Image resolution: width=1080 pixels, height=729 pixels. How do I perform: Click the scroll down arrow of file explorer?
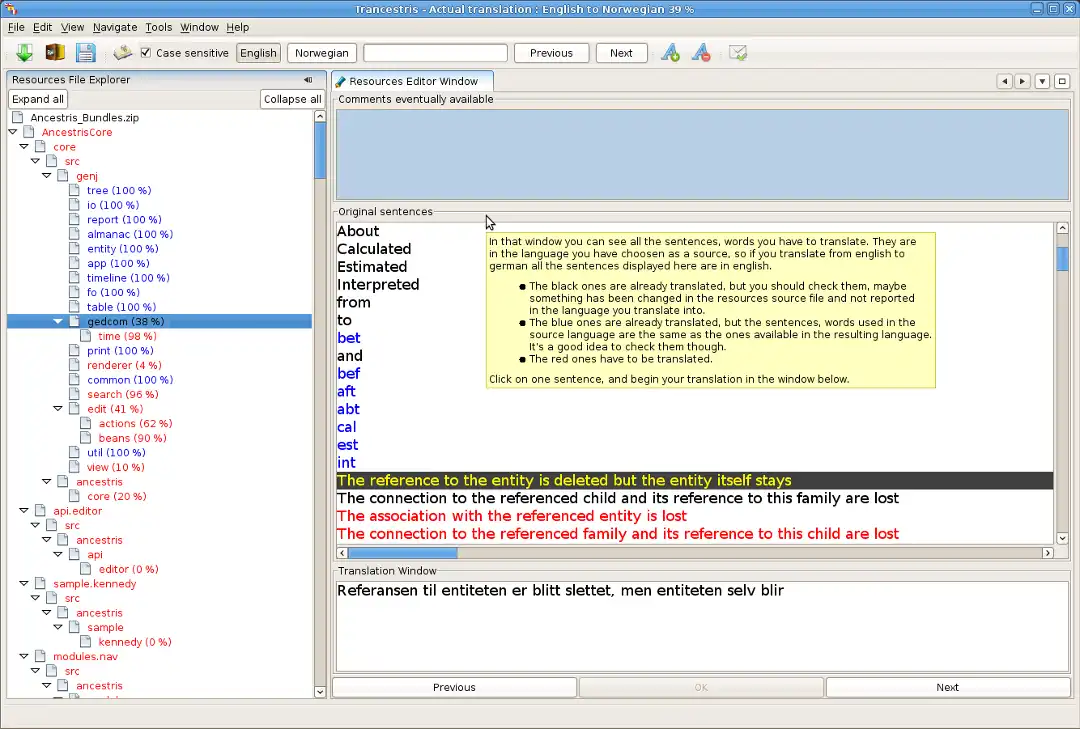pos(320,691)
